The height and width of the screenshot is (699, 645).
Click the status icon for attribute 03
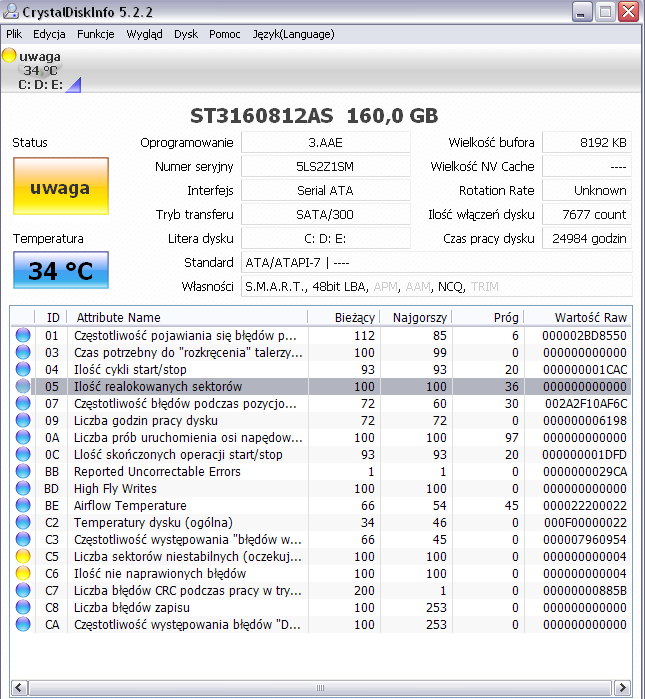[x=23, y=352]
